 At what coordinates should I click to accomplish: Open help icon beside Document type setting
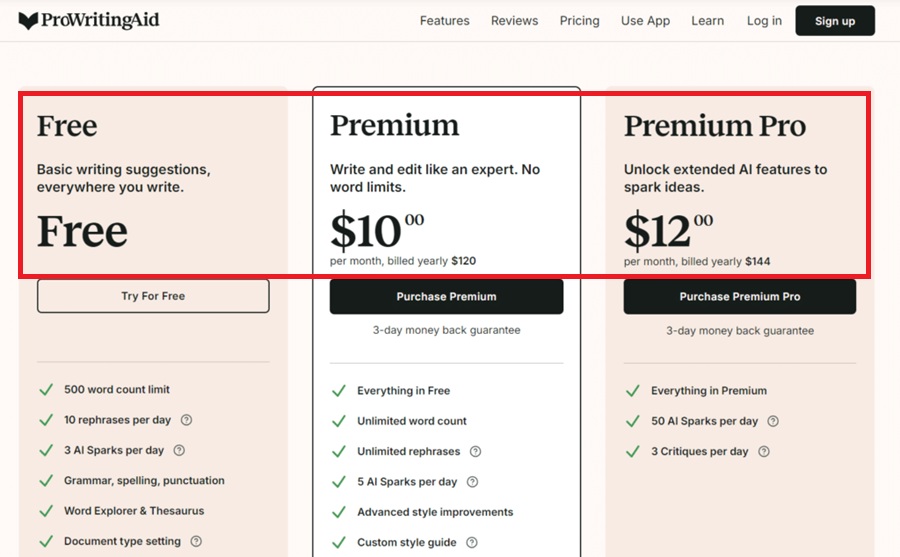[x=196, y=541]
